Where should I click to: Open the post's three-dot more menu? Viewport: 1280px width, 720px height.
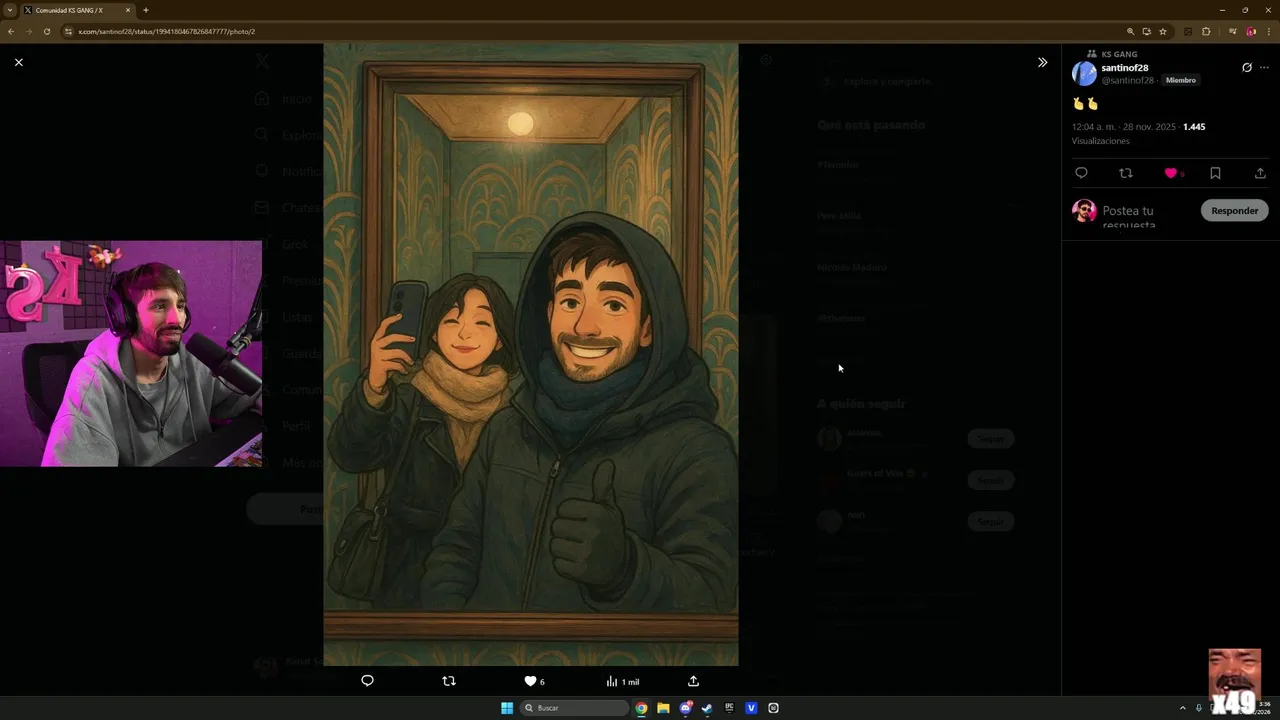tap(1264, 68)
